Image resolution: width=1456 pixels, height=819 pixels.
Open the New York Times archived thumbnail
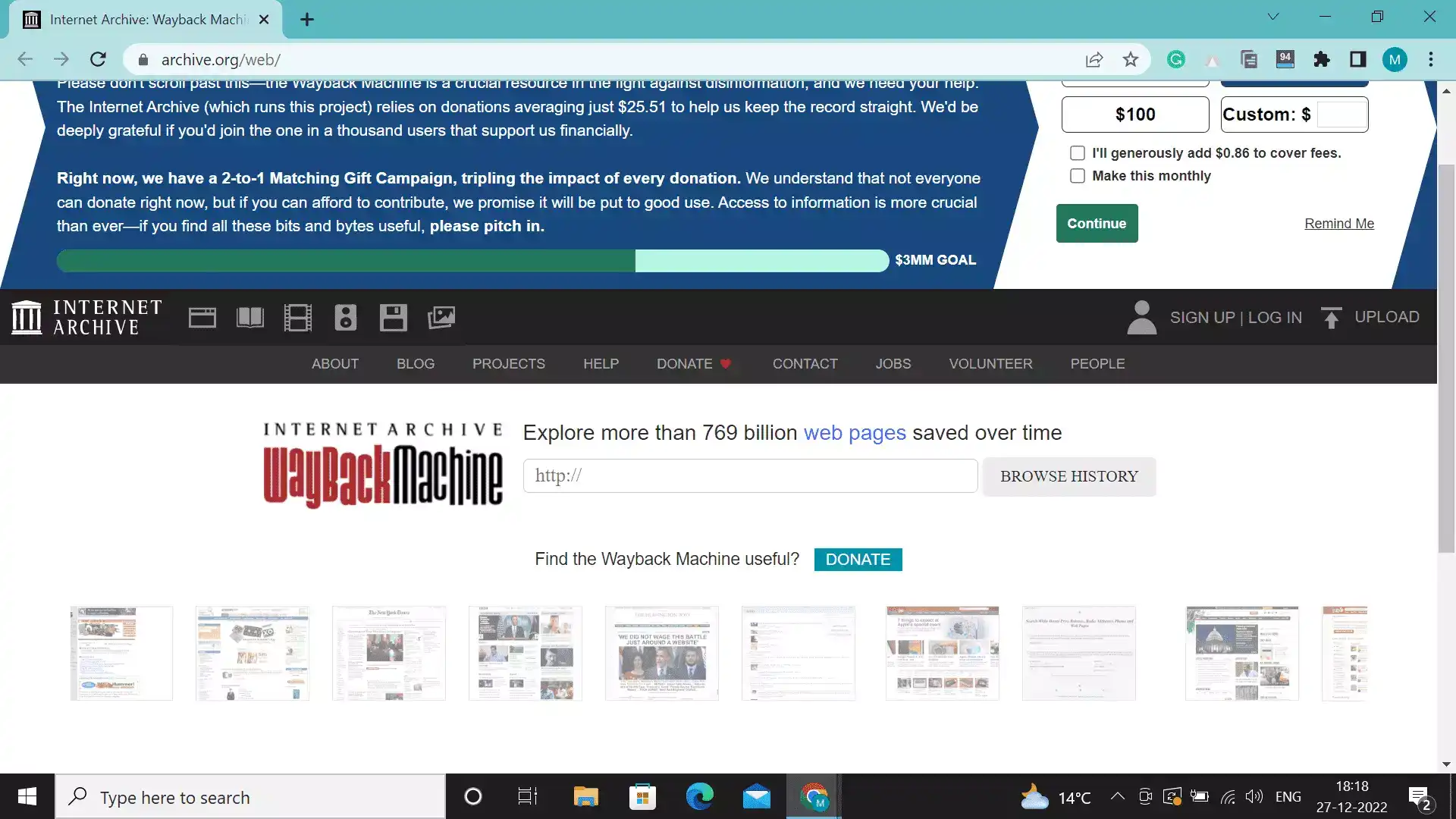pos(389,653)
